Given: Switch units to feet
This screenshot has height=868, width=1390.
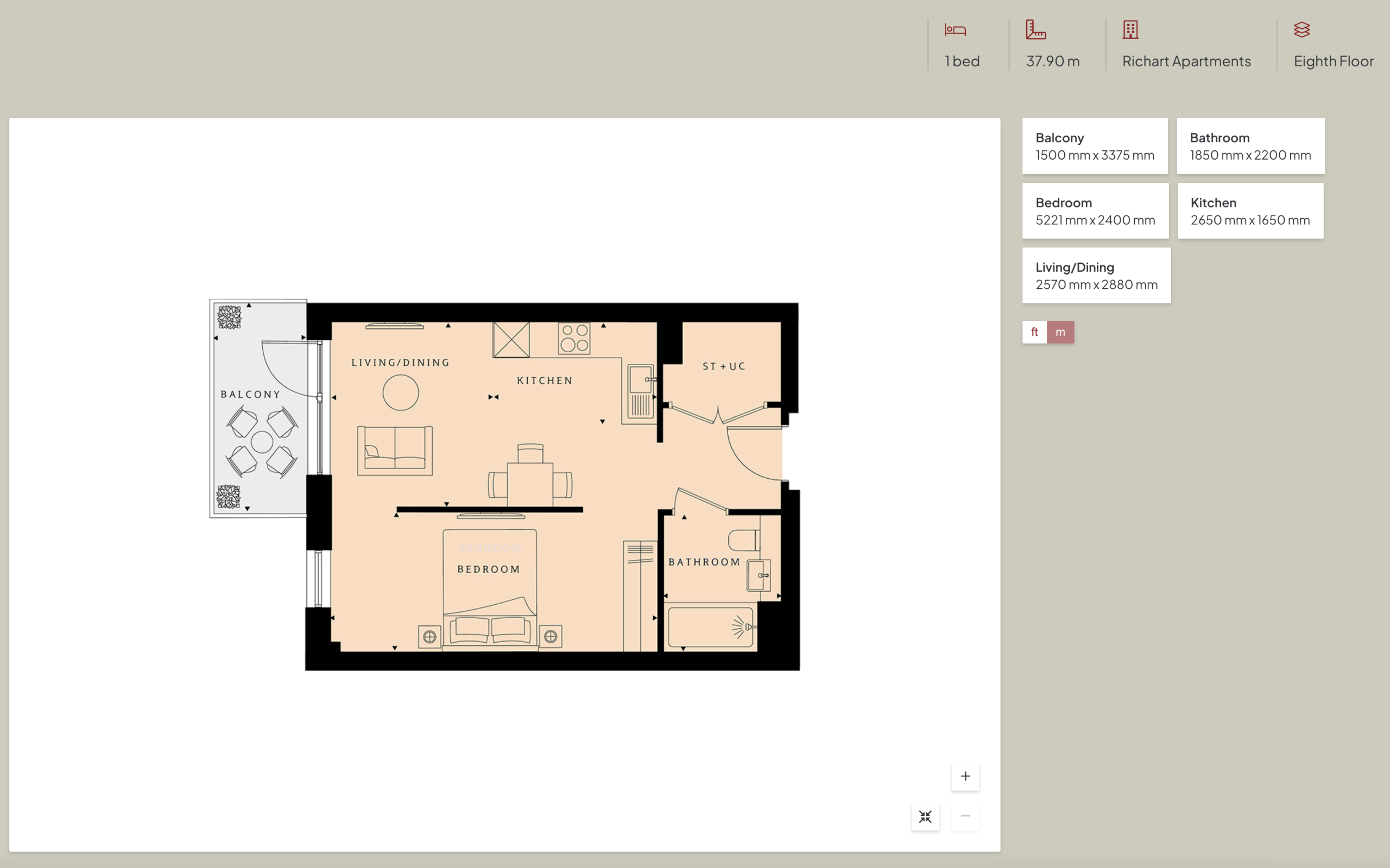Looking at the screenshot, I should [1034, 332].
